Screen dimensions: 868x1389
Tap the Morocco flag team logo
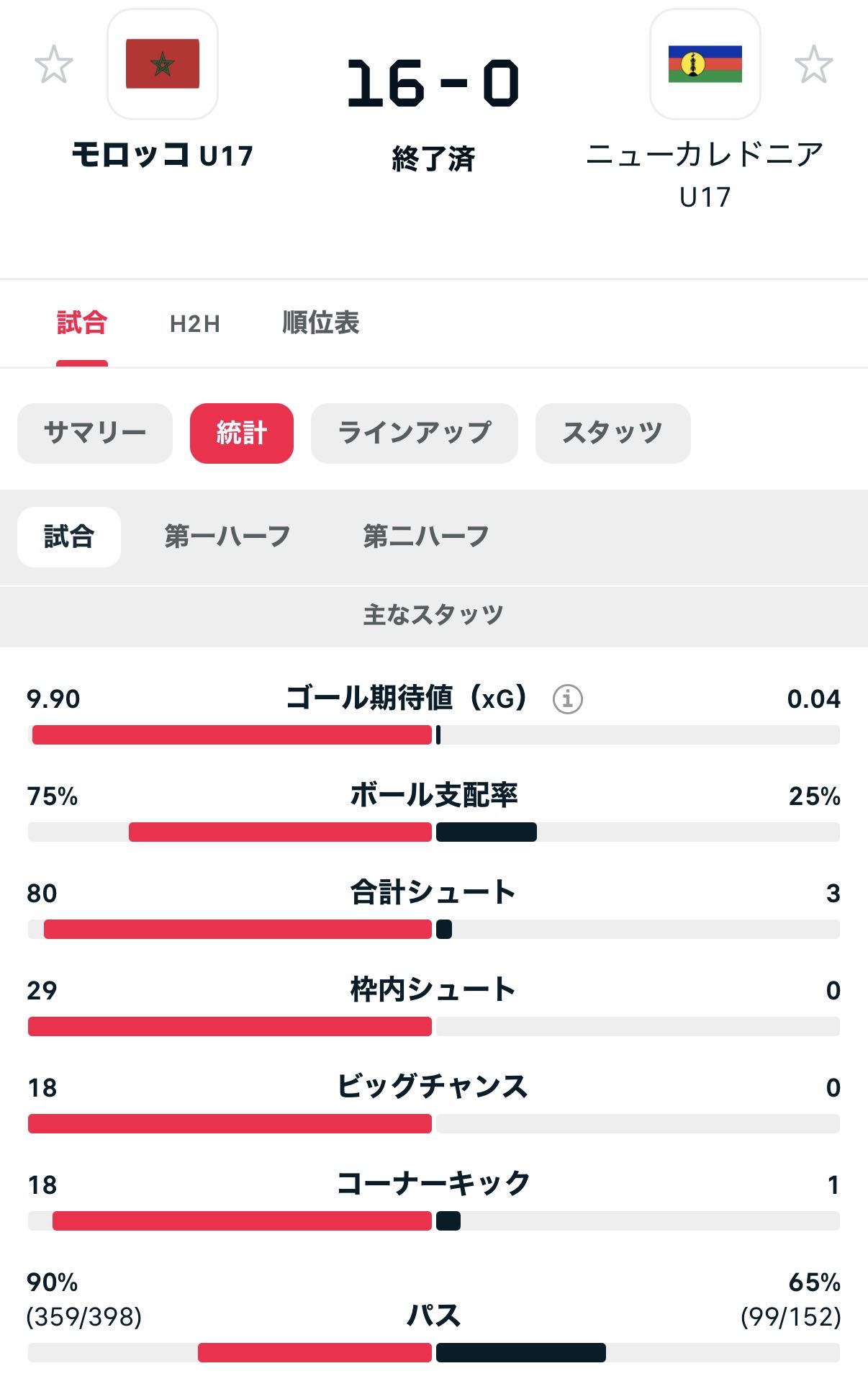click(x=163, y=64)
